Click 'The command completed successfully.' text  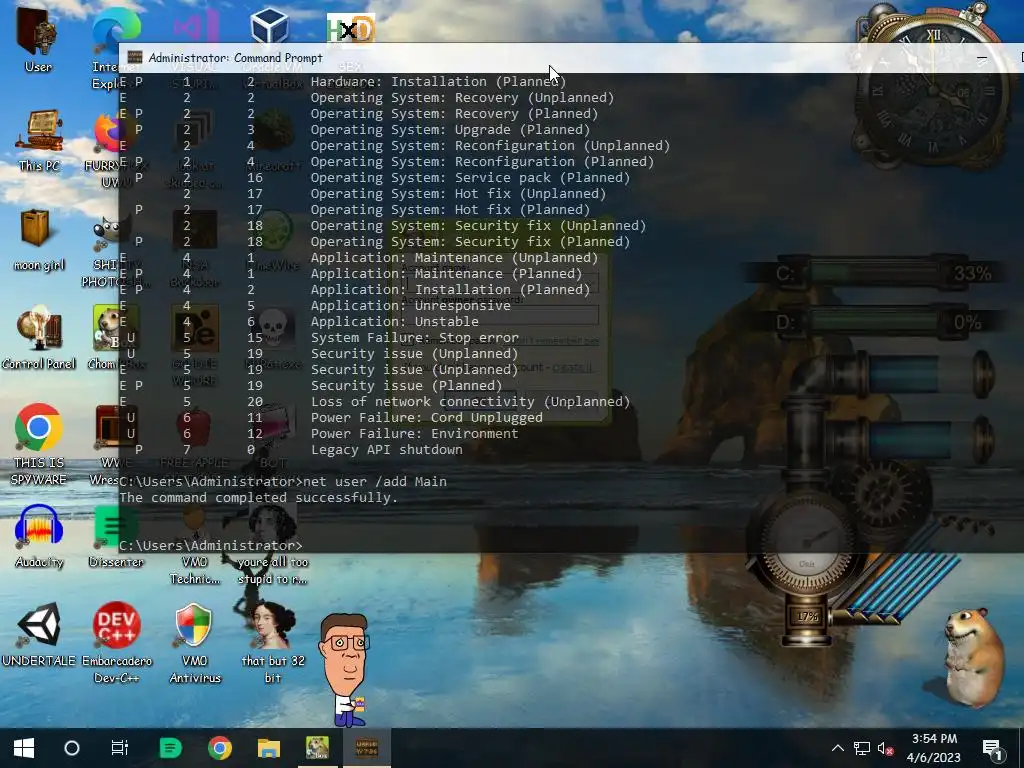click(259, 498)
